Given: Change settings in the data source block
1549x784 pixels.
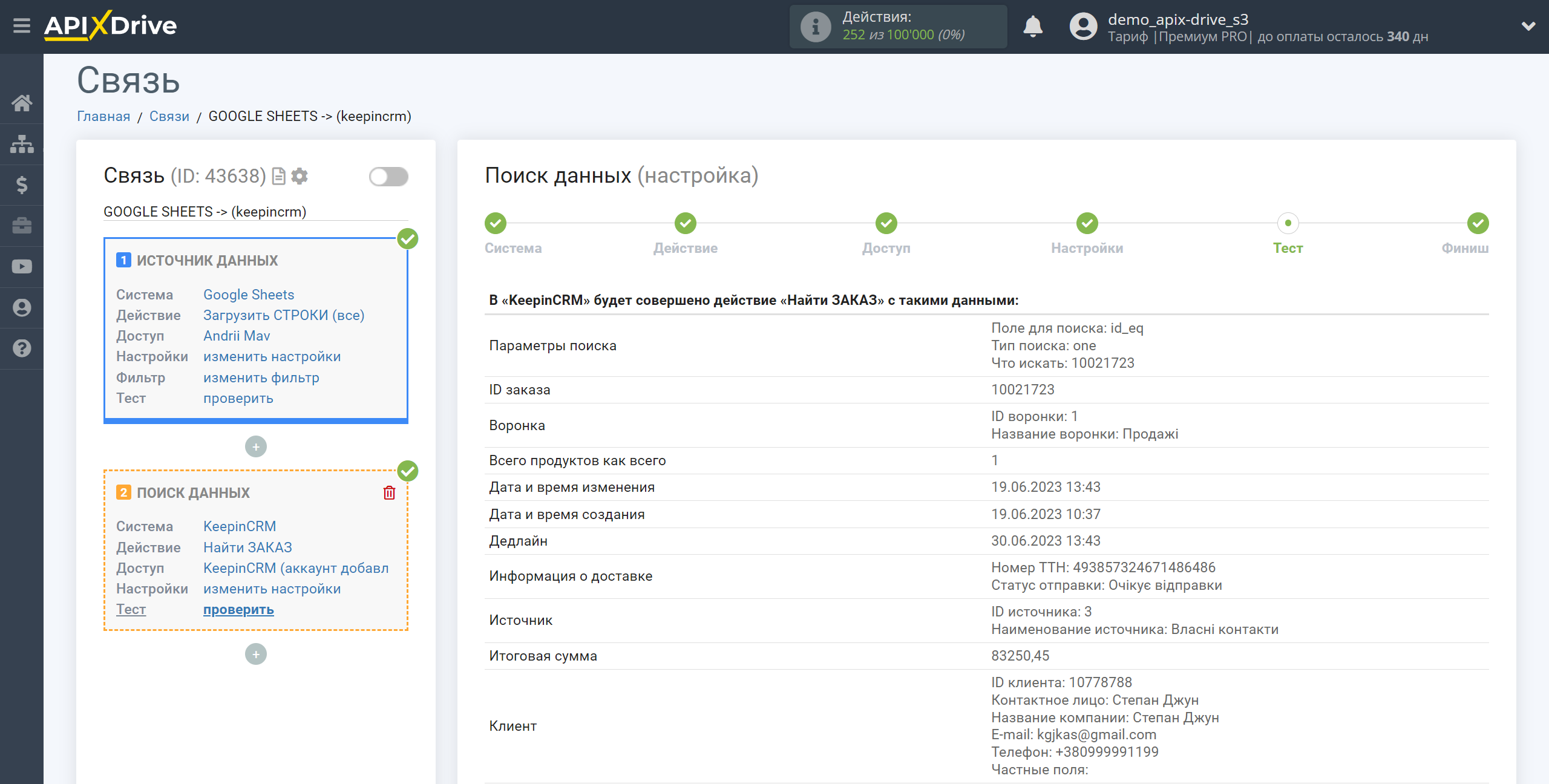Looking at the screenshot, I should (272, 356).
